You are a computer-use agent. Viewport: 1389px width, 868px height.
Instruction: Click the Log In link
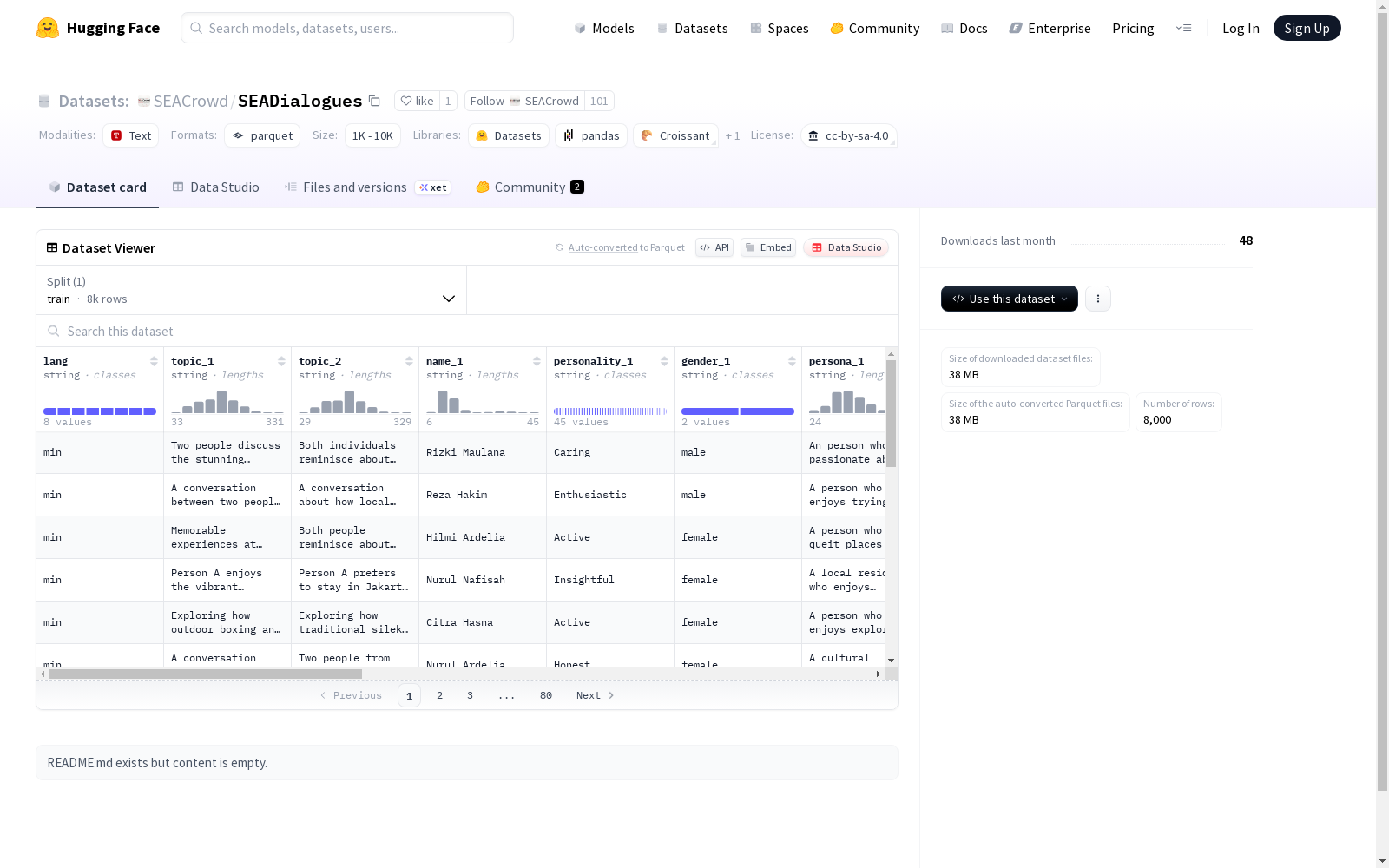(x=1241, y=28)
